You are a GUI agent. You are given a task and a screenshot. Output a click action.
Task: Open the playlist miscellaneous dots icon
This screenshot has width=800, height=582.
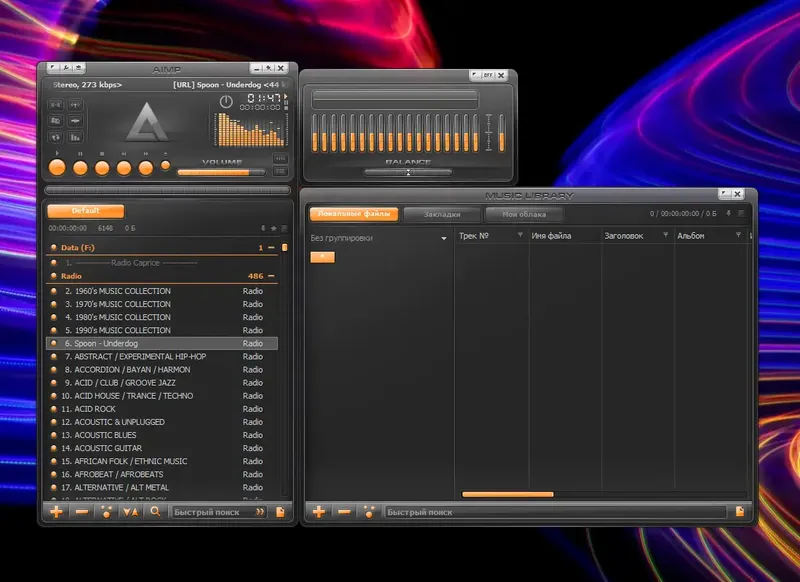coord(107,512)
